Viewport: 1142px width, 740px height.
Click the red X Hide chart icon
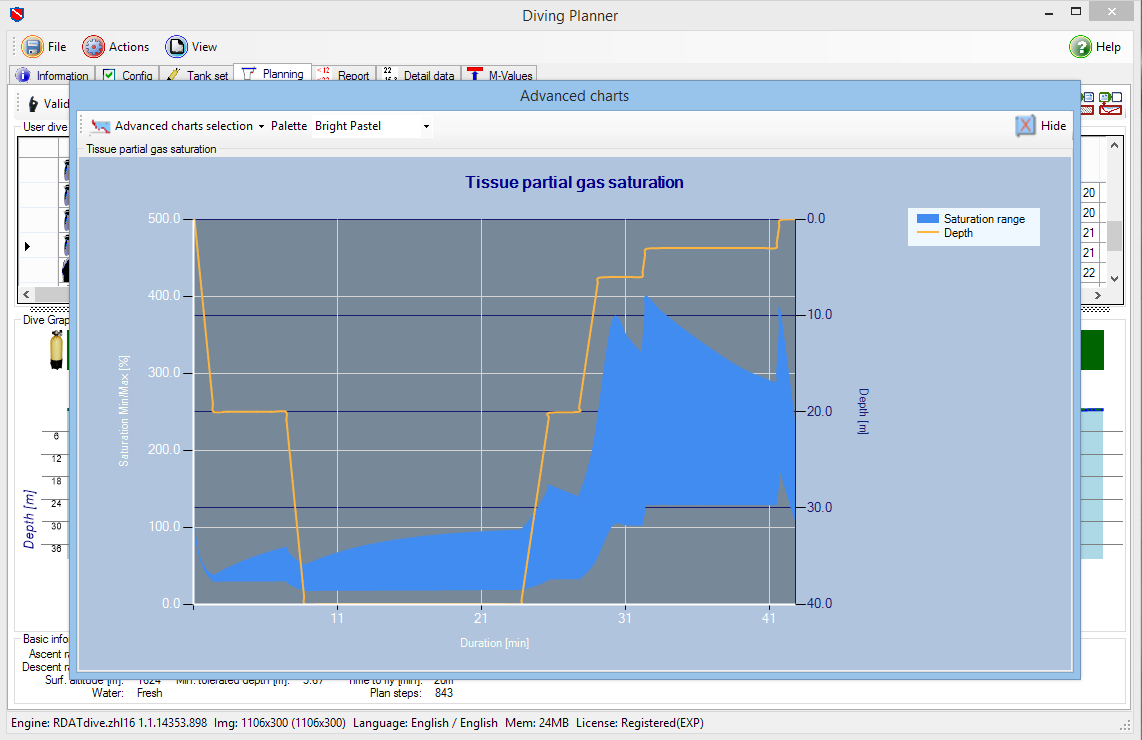[1025, 126]
